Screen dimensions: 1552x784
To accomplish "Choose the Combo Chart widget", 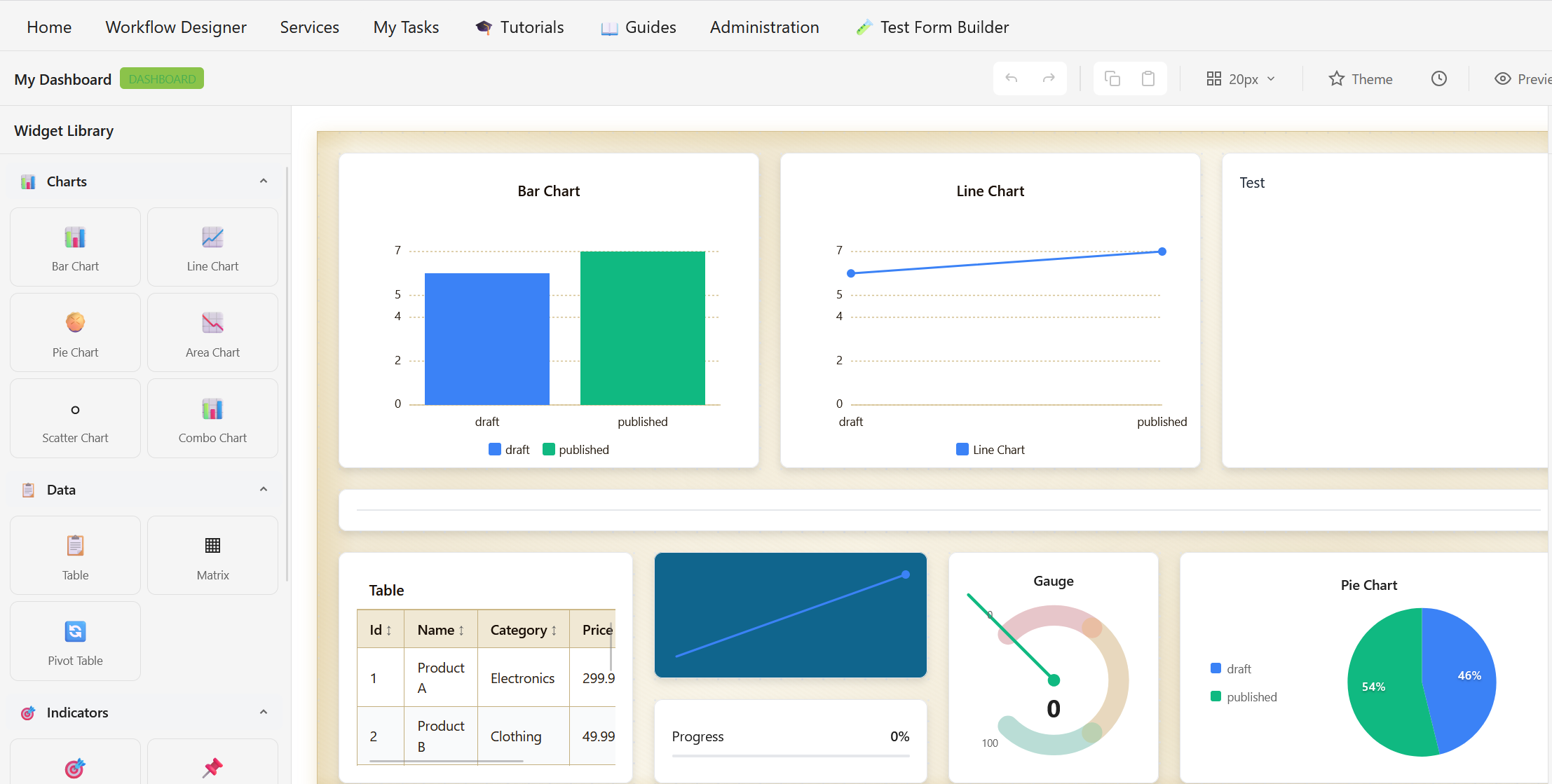I will pyautogui.click(x=212, y=418).
